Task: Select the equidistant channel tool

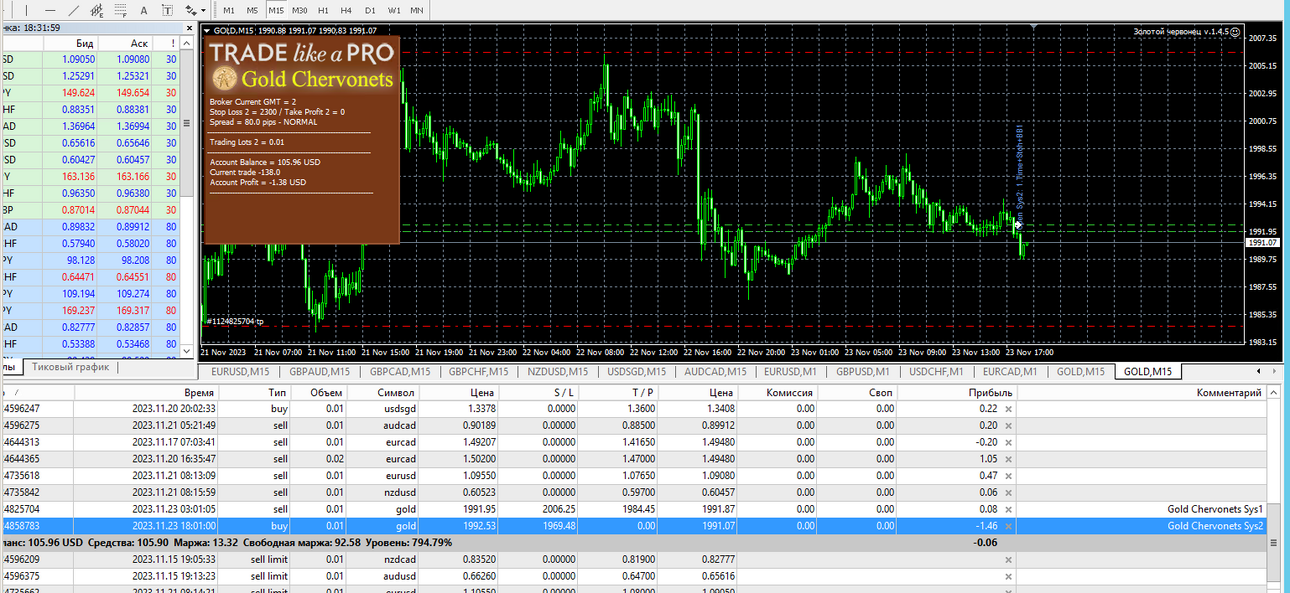Action: tap(97, 11)
